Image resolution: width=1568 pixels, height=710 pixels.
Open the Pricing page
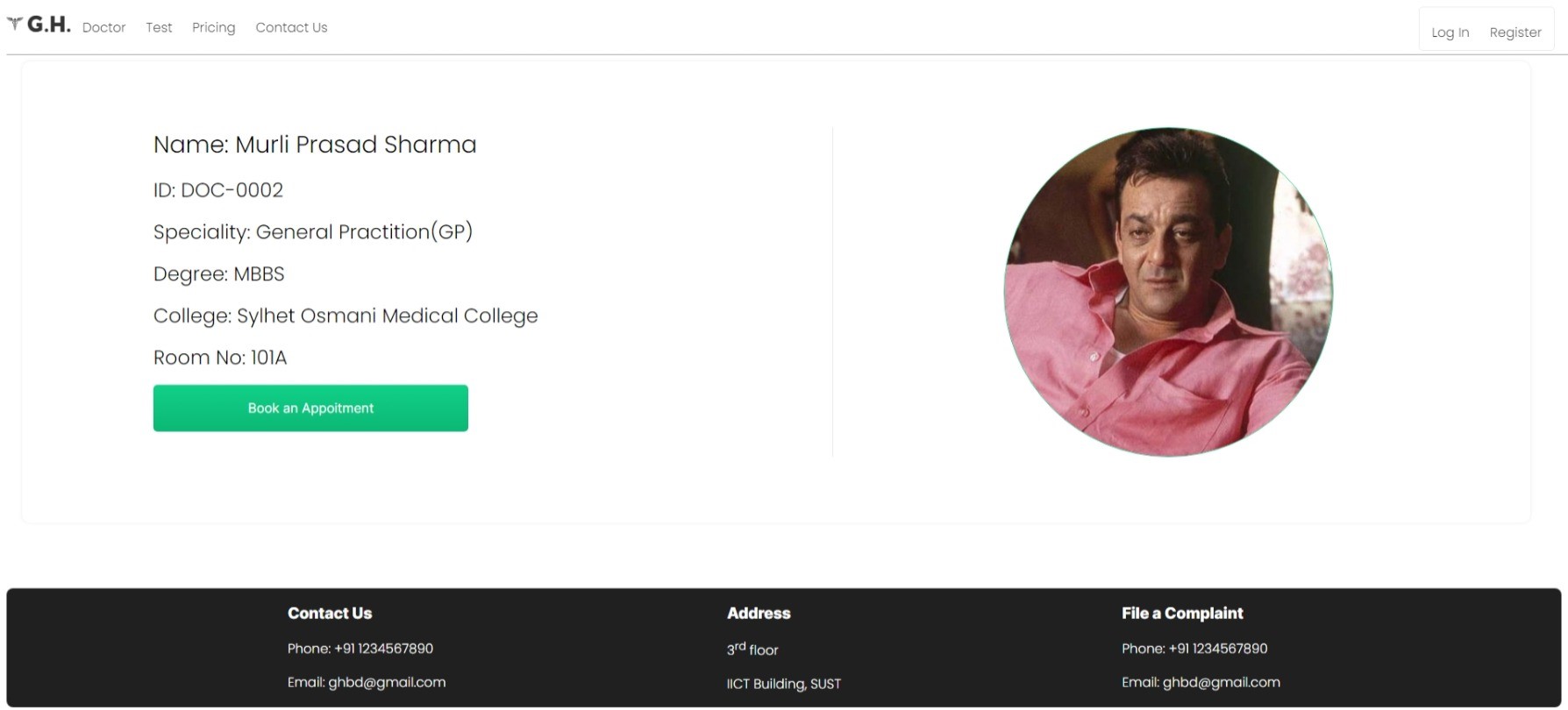click(213, 28)
